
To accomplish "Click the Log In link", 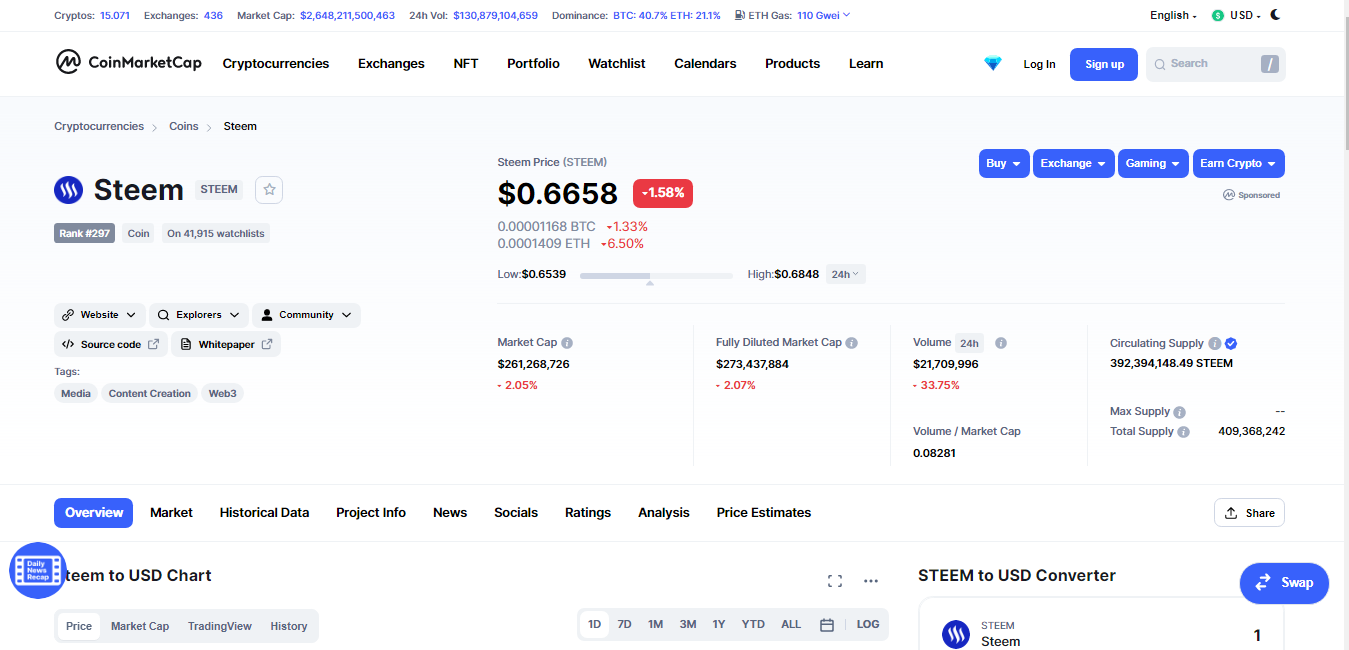I will coord(1039,64).
